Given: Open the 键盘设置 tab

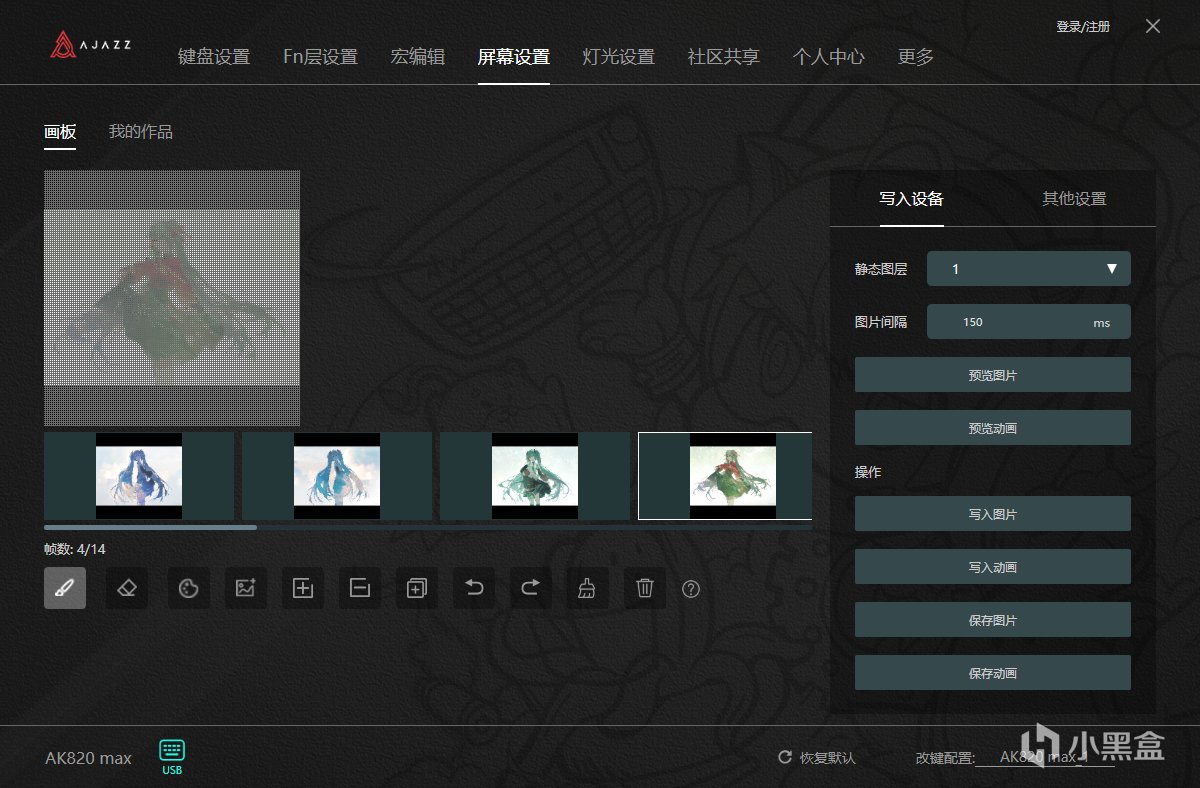Looking at the screenshot, I should (x=214, y=57).
